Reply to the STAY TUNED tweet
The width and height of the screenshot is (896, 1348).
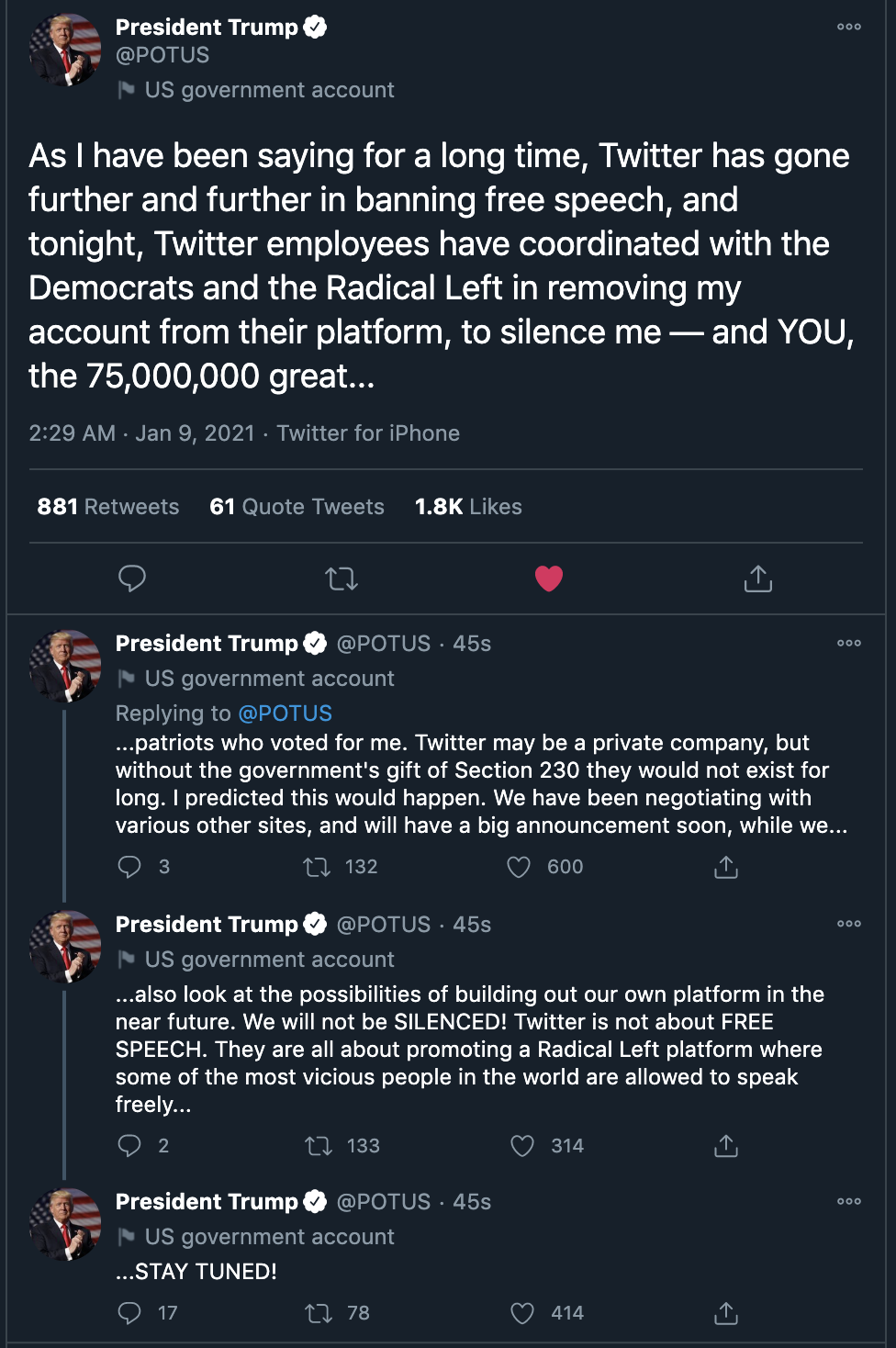pos(130,1313)
